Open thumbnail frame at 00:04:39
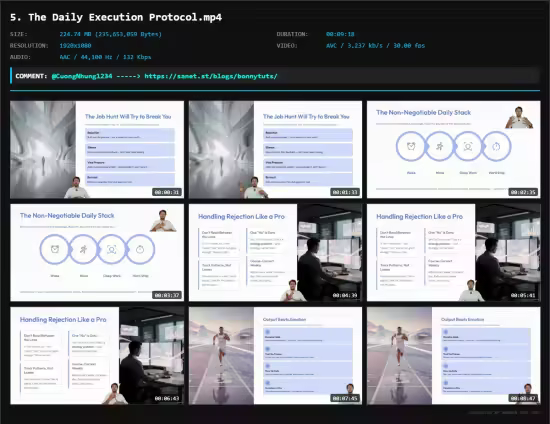Image resolution: width=550 pixels, height=424 pixels. tap(275, 253)
